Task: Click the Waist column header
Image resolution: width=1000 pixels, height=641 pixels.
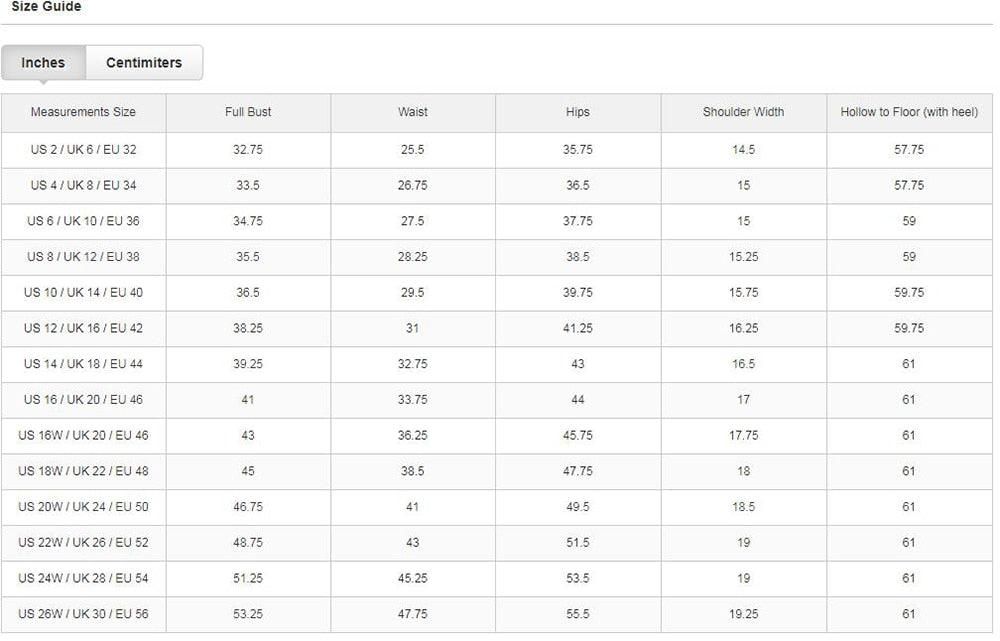Action: coord(413,112)
